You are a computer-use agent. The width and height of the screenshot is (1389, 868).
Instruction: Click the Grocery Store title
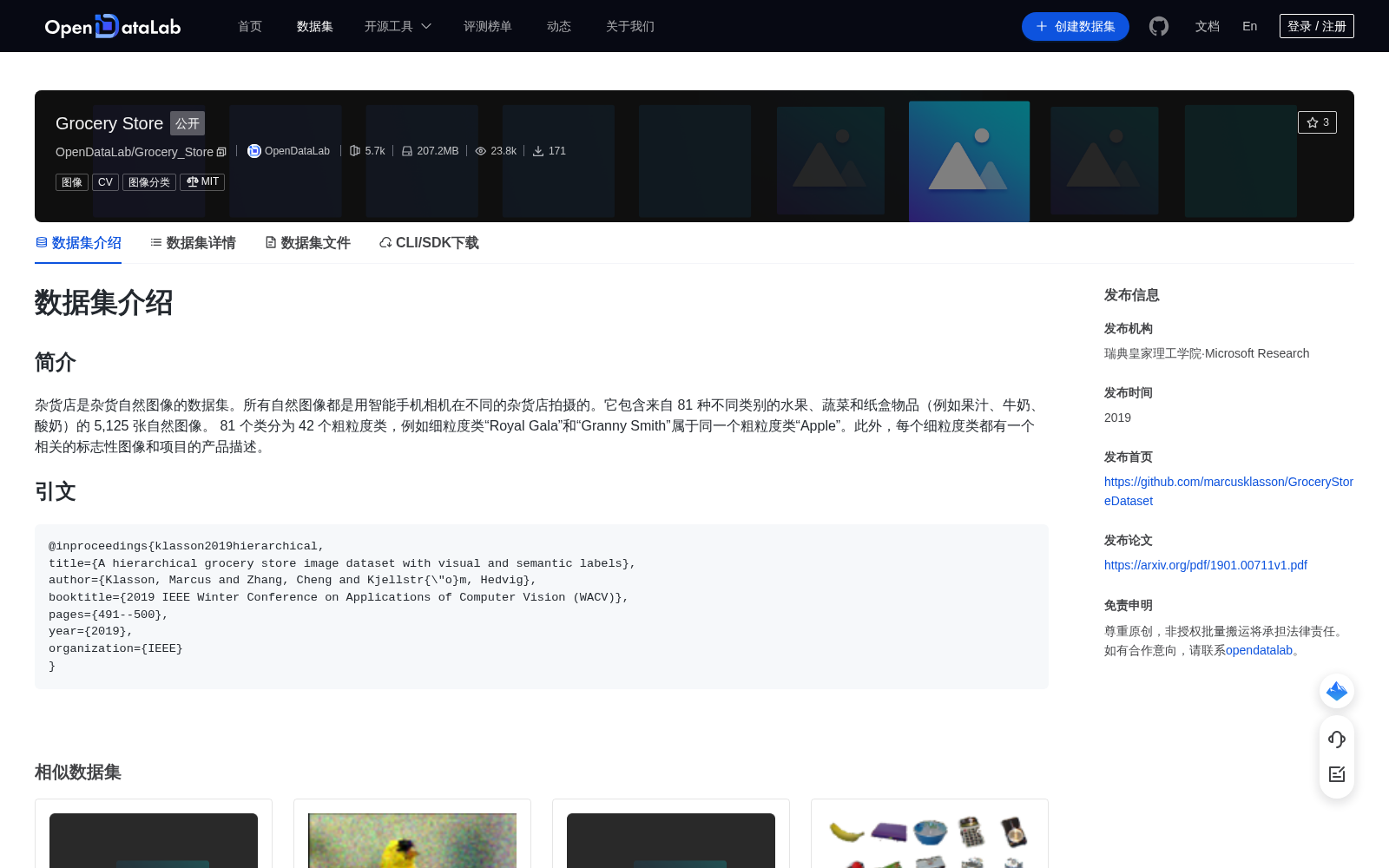click(109, 123)
